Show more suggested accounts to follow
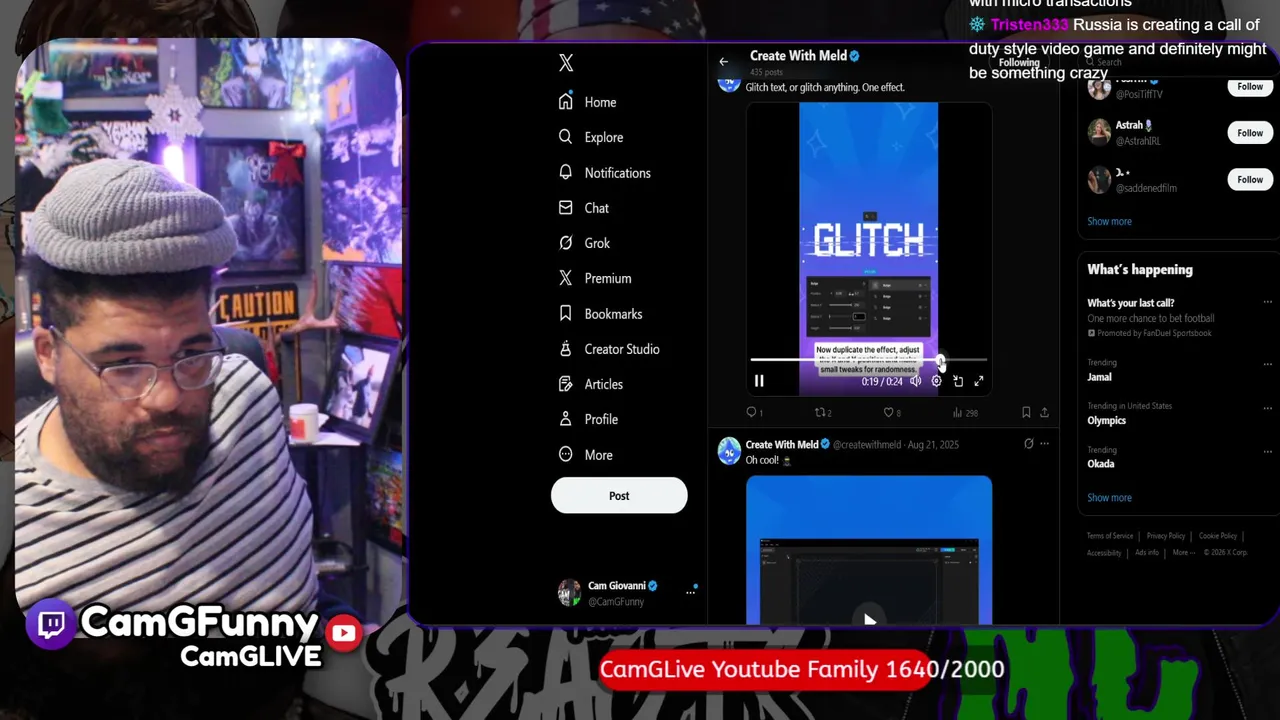The image size is (1280, 720). click(1110, 222)
